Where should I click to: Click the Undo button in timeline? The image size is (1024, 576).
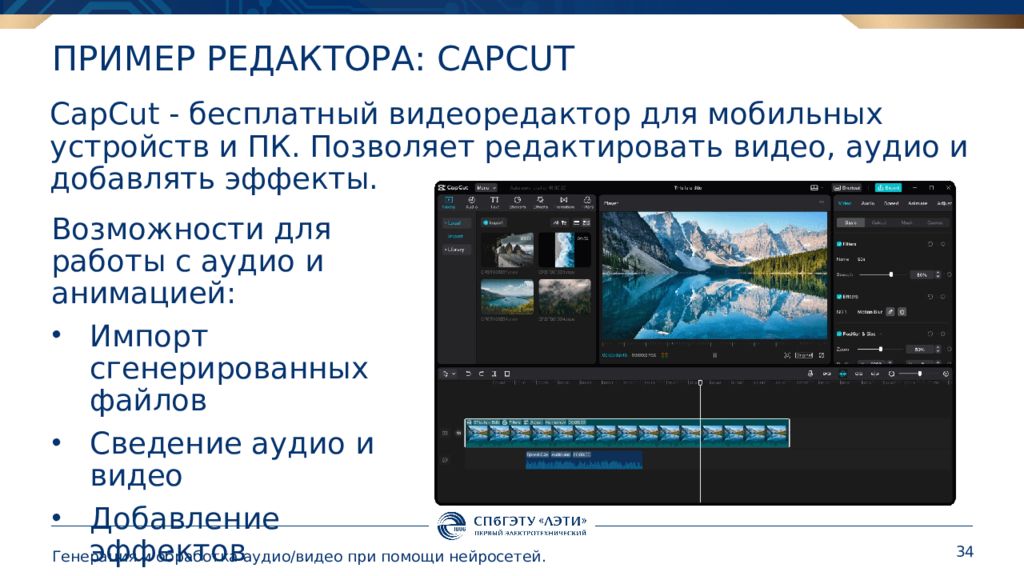point(468,374)
